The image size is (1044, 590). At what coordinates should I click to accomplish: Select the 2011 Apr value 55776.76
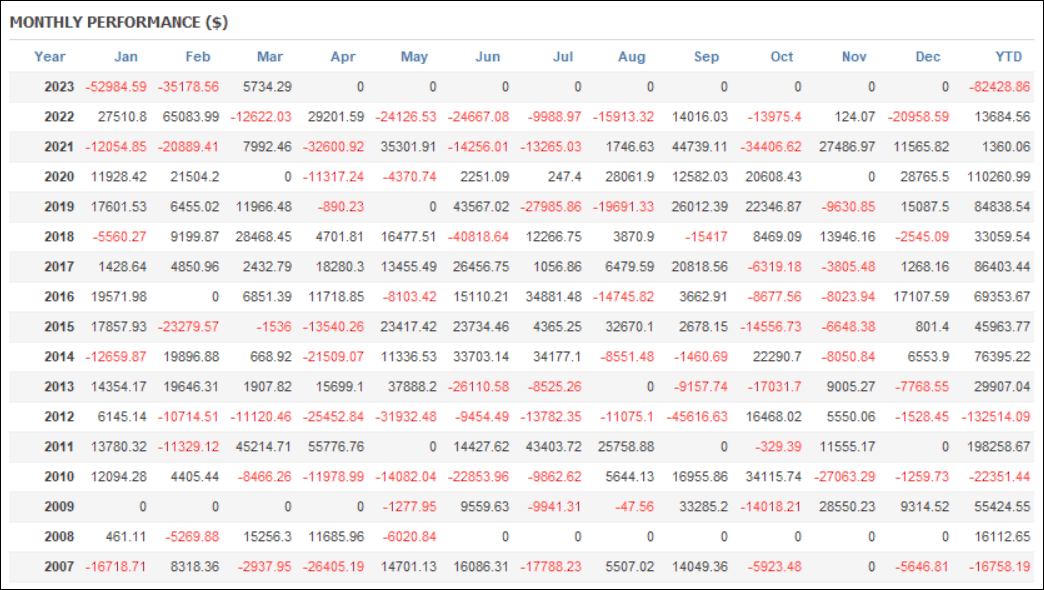tap(335, 447)
